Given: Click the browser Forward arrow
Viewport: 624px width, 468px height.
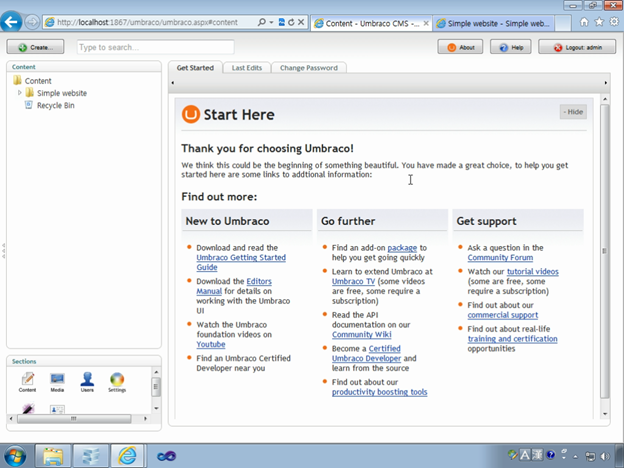Looking at the screenshot, I should tap(32, 22).
